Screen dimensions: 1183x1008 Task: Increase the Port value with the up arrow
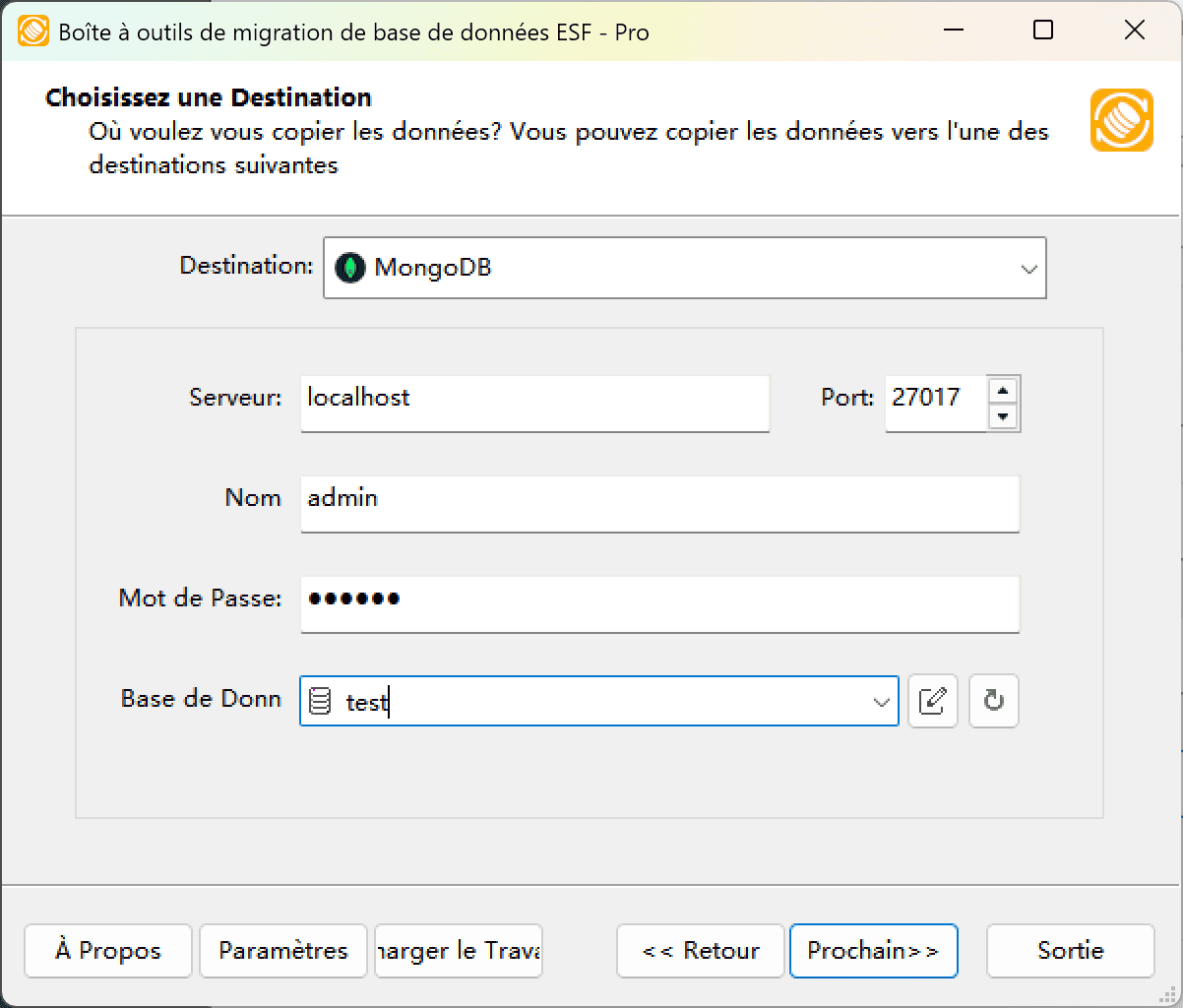[1003, 390]
